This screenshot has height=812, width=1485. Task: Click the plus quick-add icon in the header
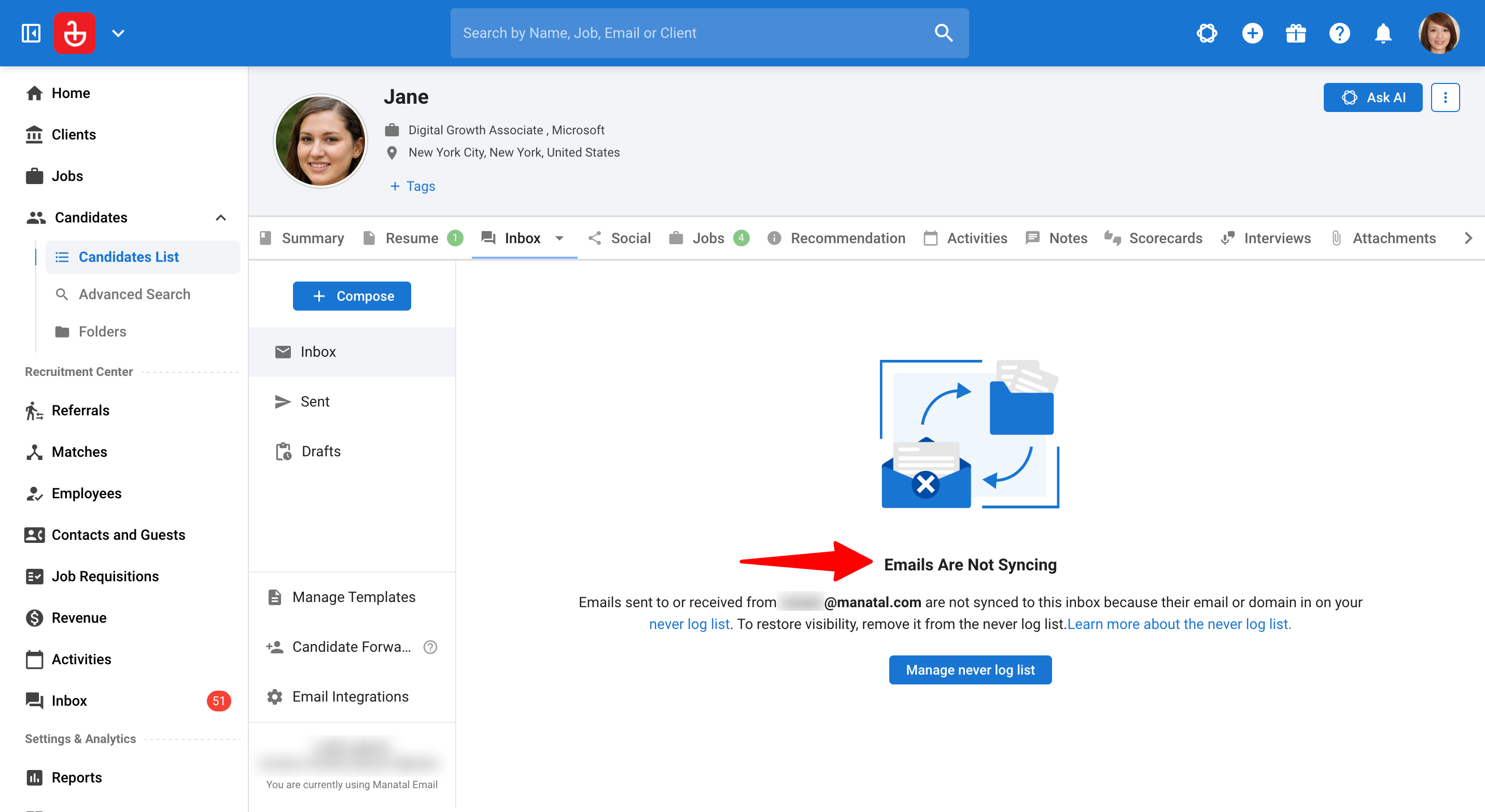tap(1252, 33)
